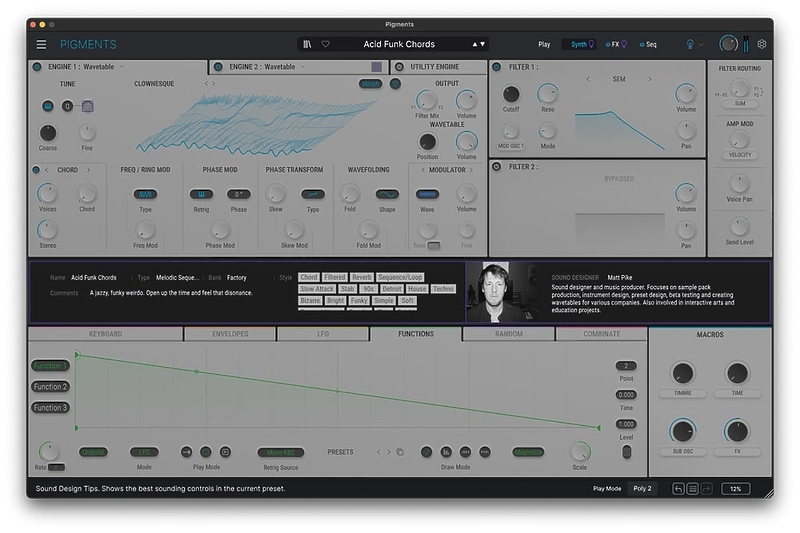The height and width of the screenshot is (533, 800).
Task: Switch to next filter type after SEM
Action: click(x=649, y=79)
